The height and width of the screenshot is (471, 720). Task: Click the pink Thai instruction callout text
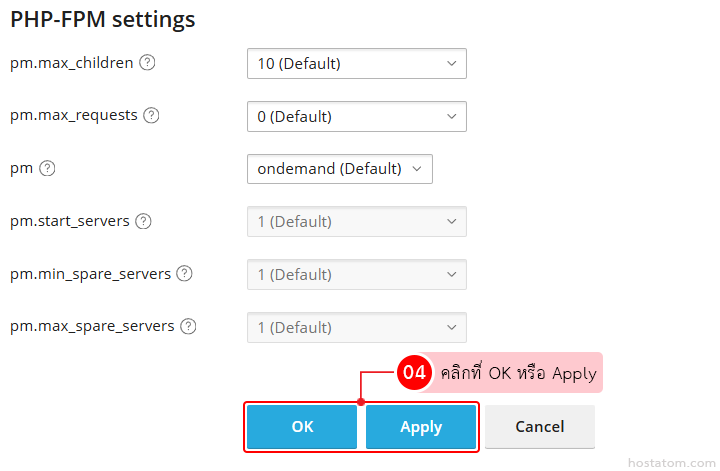point(518,374)
